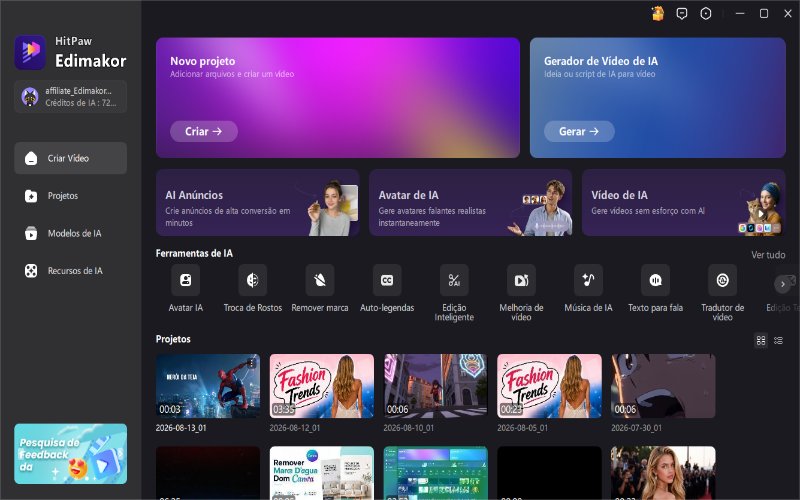Open project thumbnail 2026-08-12_01
This screenshot has height=500, width=800.
click(321, 386)
